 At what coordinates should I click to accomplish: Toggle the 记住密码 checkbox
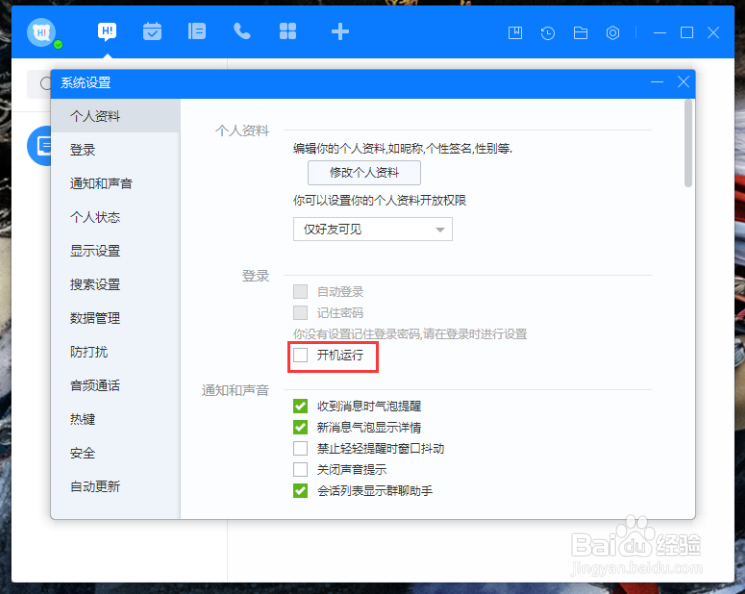(x=300, y=313)
